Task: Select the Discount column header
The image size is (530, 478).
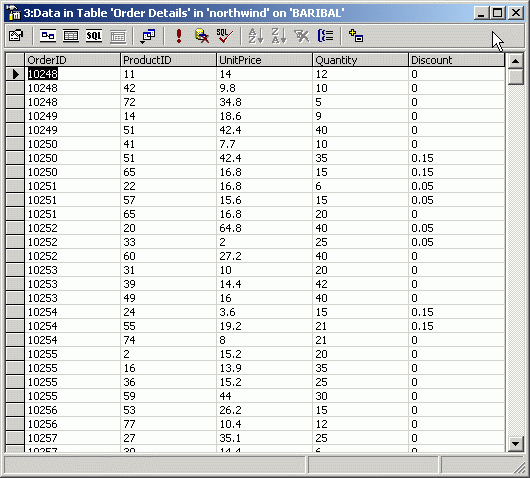Action: tap(456, 60)
